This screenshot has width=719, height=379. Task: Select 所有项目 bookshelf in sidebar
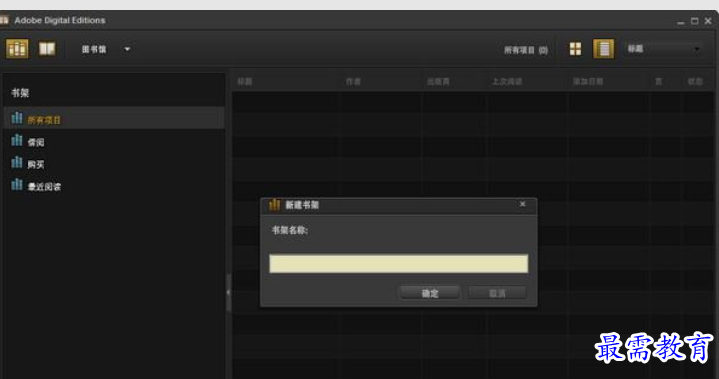pos(114,119)
